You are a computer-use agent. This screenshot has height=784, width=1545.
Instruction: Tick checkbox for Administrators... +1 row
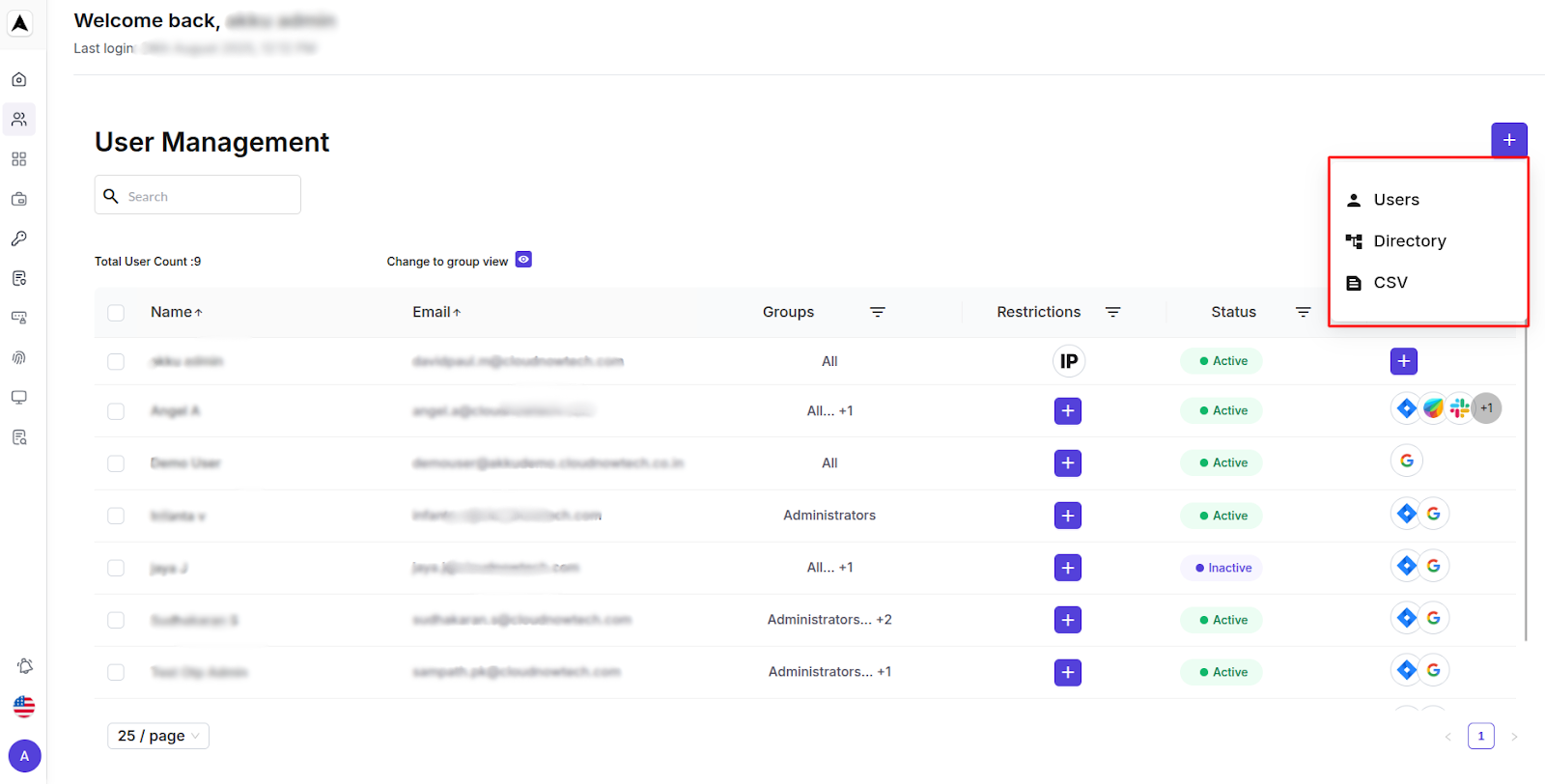[116, 672]
